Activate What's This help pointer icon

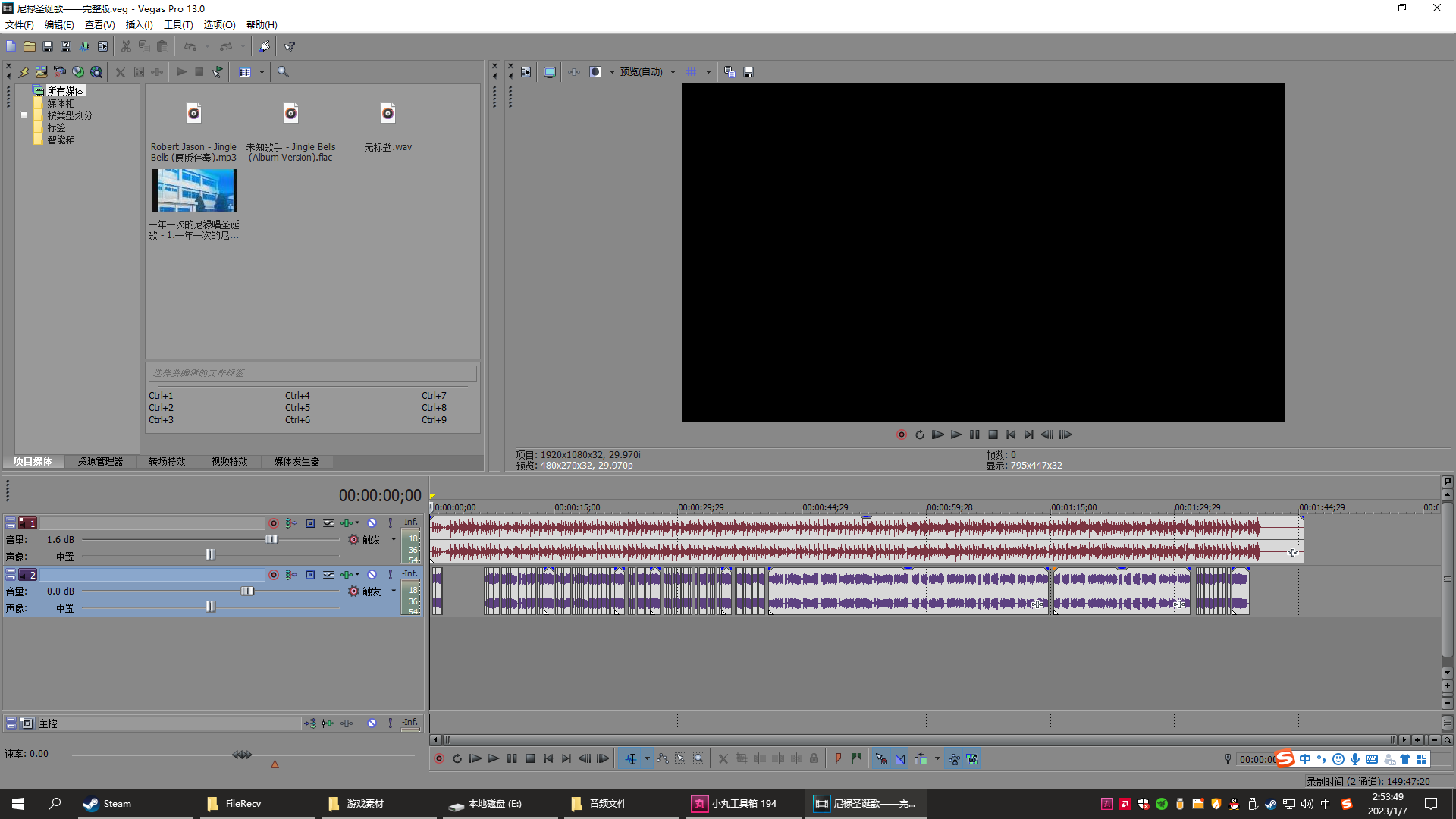[x=290, y=46]
